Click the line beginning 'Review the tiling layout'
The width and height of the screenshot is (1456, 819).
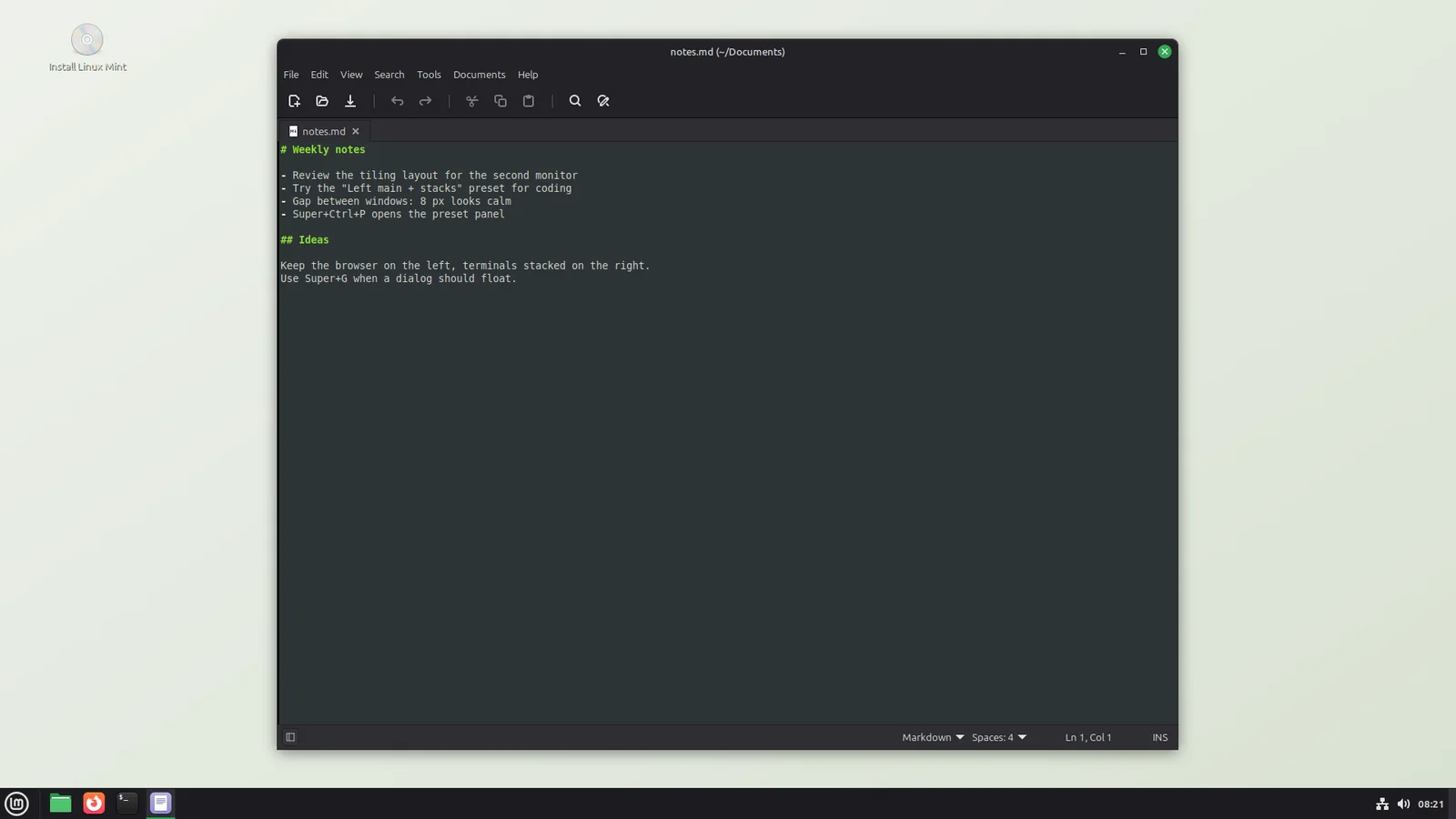click(435, 176)
